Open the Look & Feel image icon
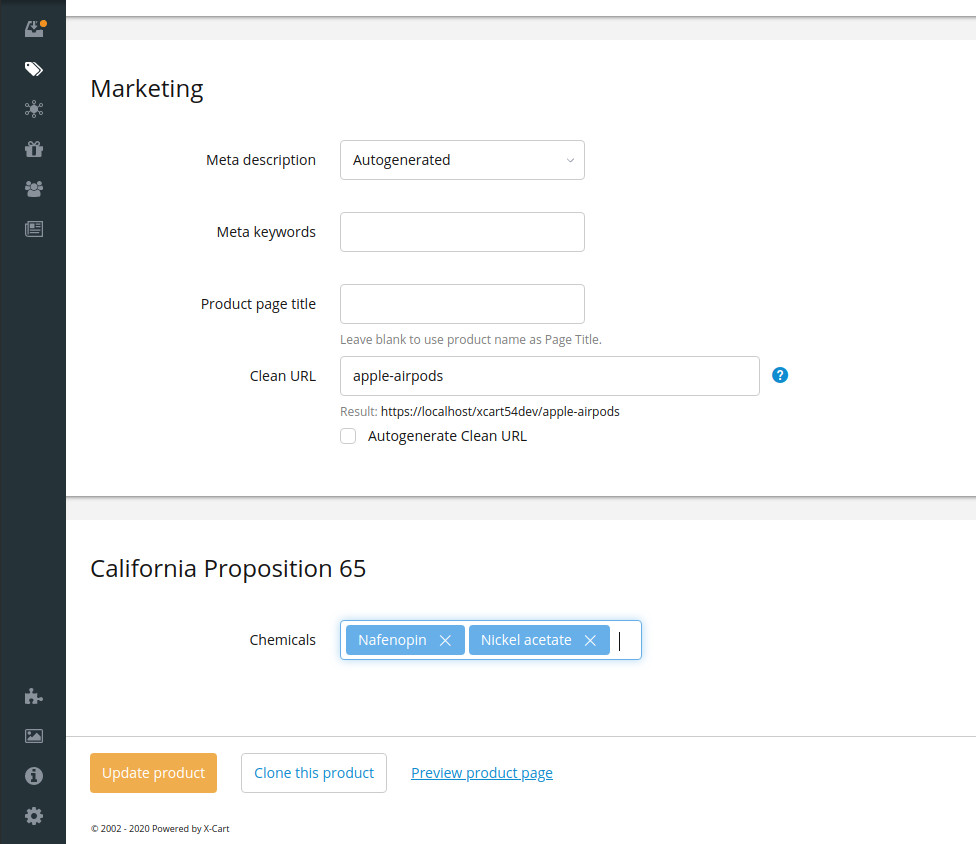Image resolution: width=976 pixels, height=844 pixels. point(34,736)
